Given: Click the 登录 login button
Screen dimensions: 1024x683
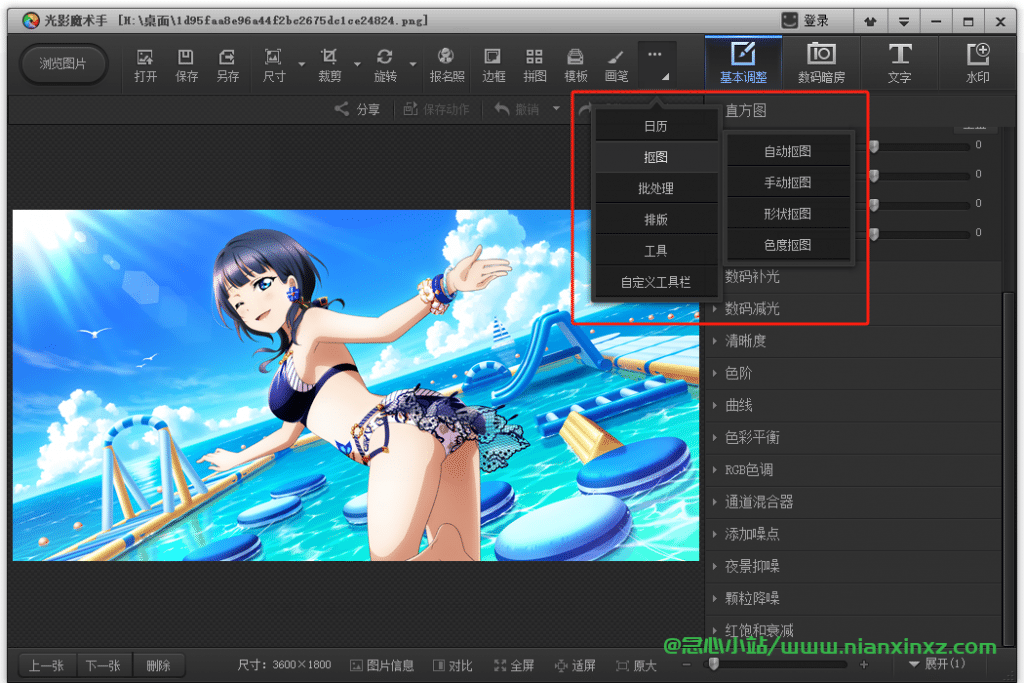Looking at the screenshot, I should (x=806, y=21).
